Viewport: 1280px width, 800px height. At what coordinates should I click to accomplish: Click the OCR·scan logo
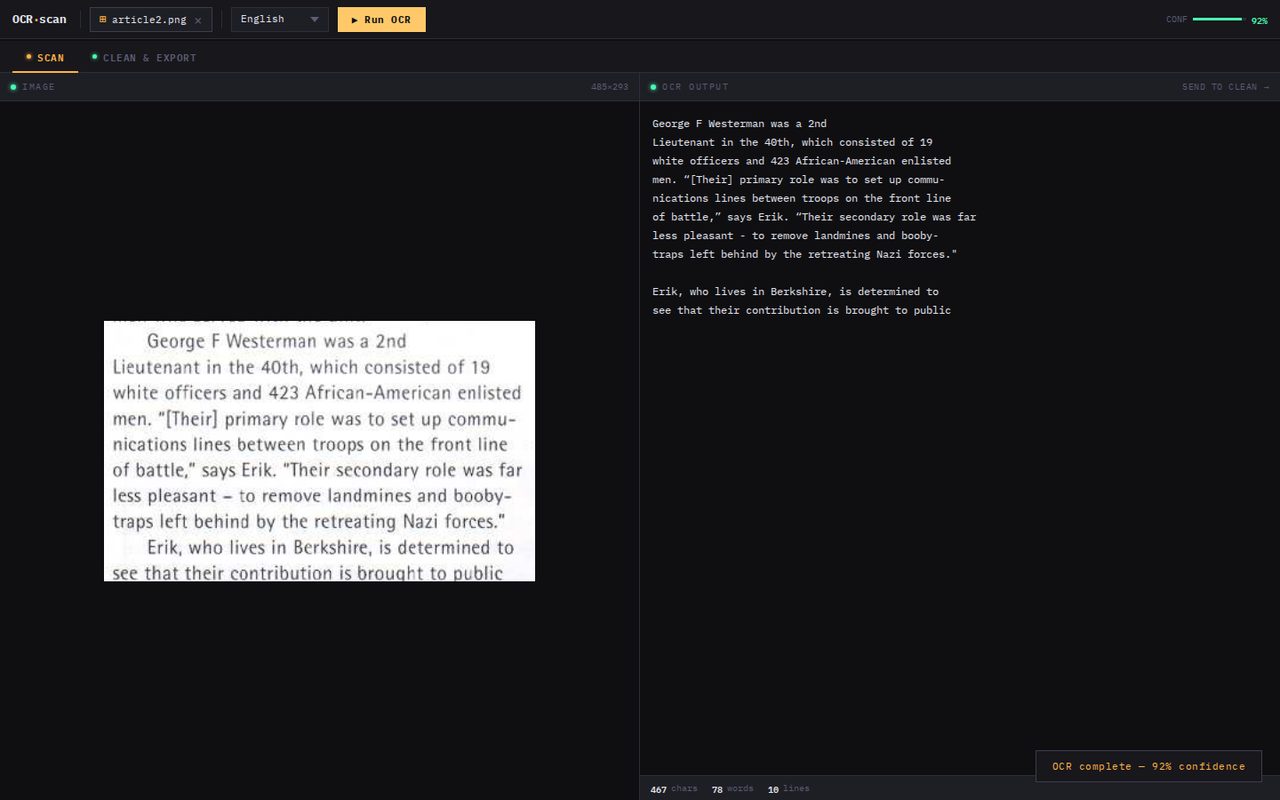[39, 20]
